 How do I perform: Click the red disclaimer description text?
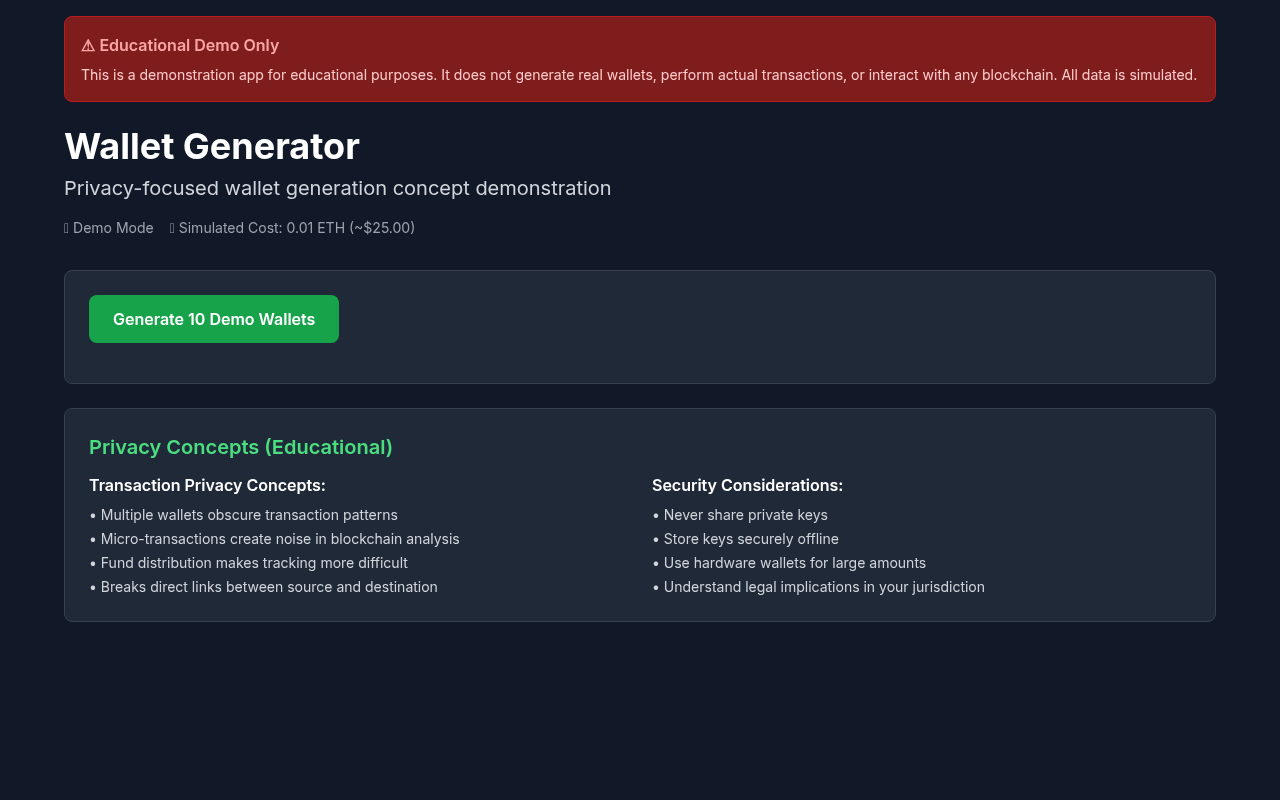pos(638,75)
